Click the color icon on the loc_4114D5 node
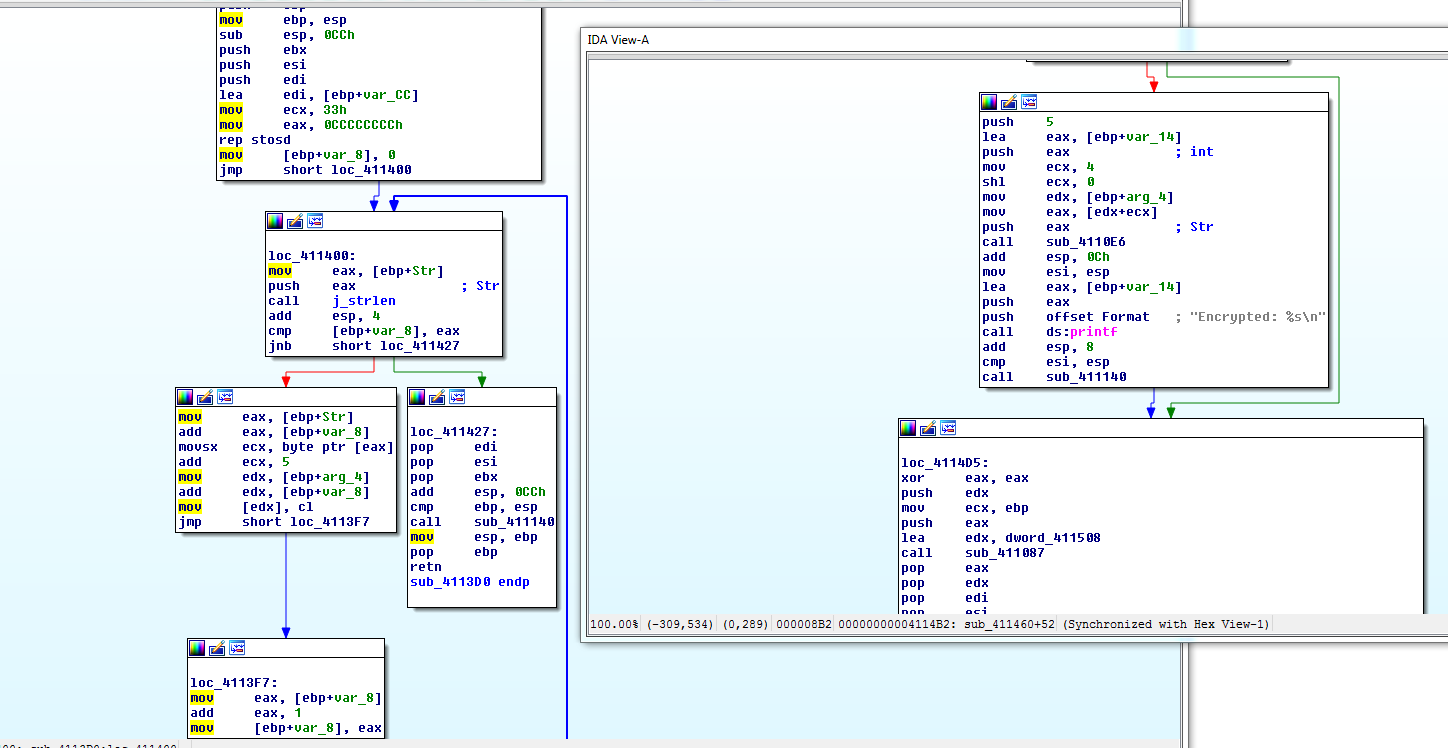 coord(908,428)
